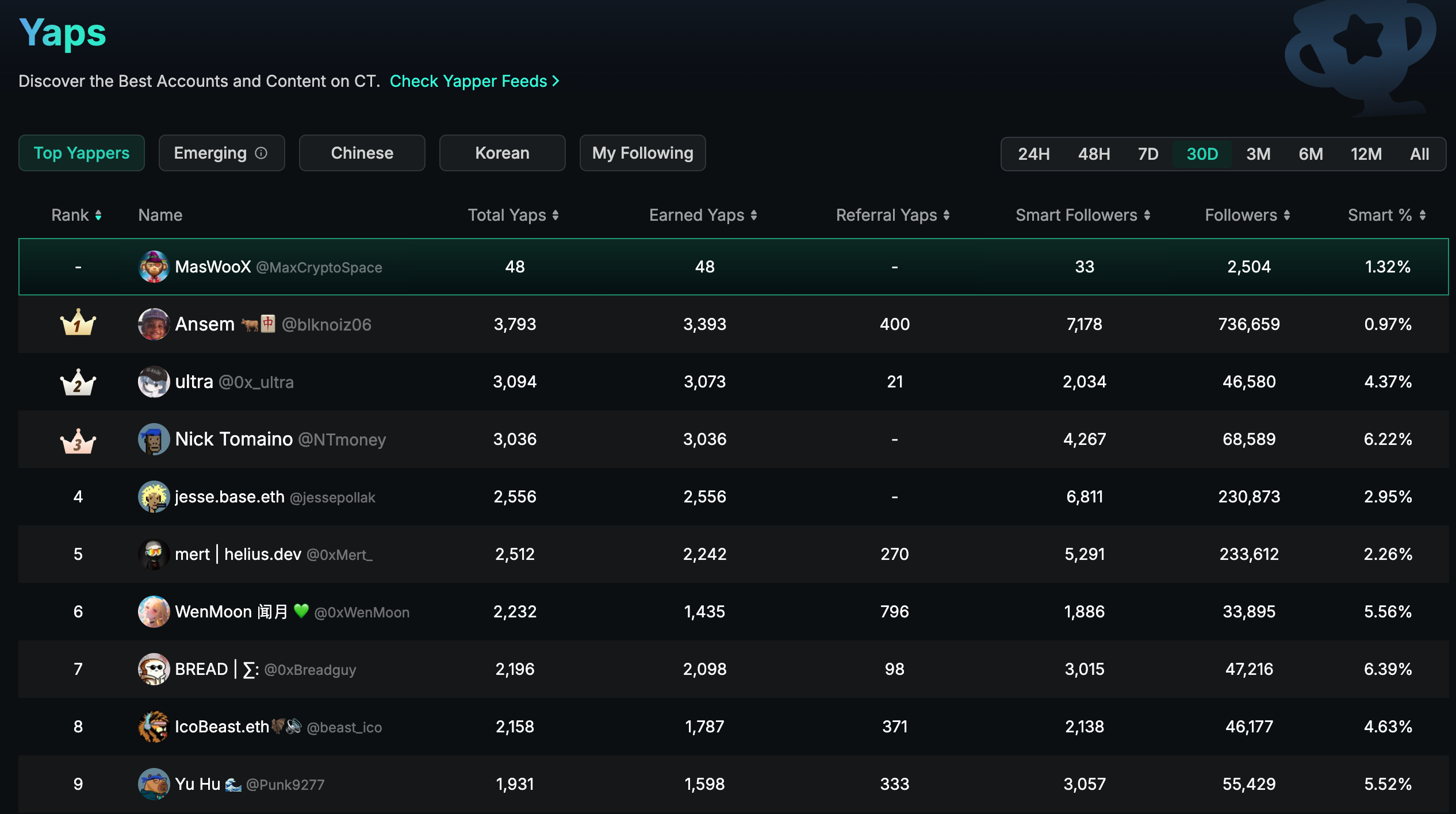1456x814 pixels.
Task: Sort by Total Yaps arrows
Action: [x=555, y=215]
